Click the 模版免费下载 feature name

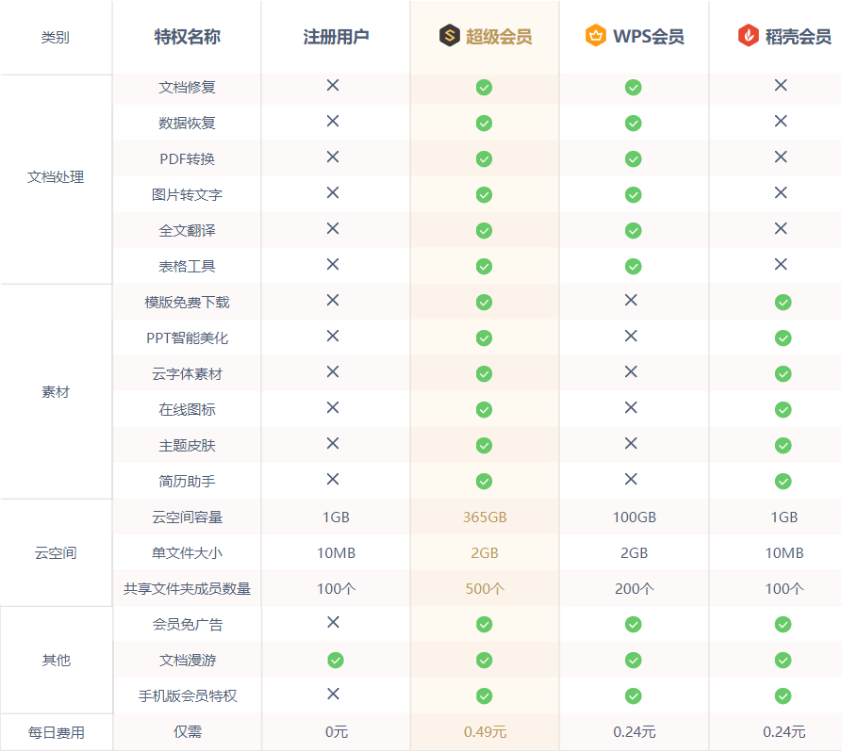pos(187,302)
